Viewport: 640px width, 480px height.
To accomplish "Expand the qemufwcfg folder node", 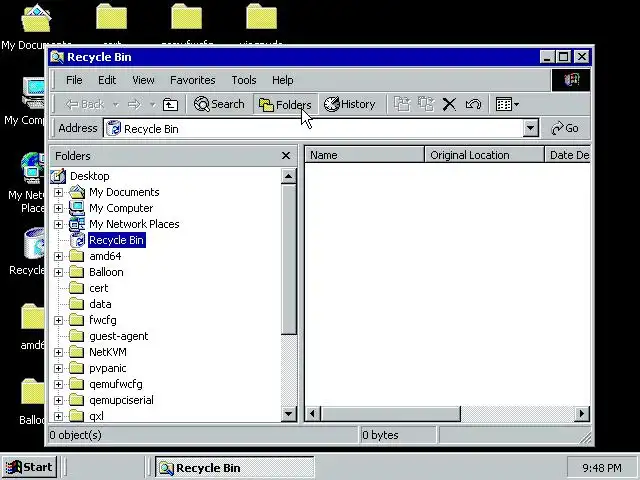I will click(x=58, y=384).
